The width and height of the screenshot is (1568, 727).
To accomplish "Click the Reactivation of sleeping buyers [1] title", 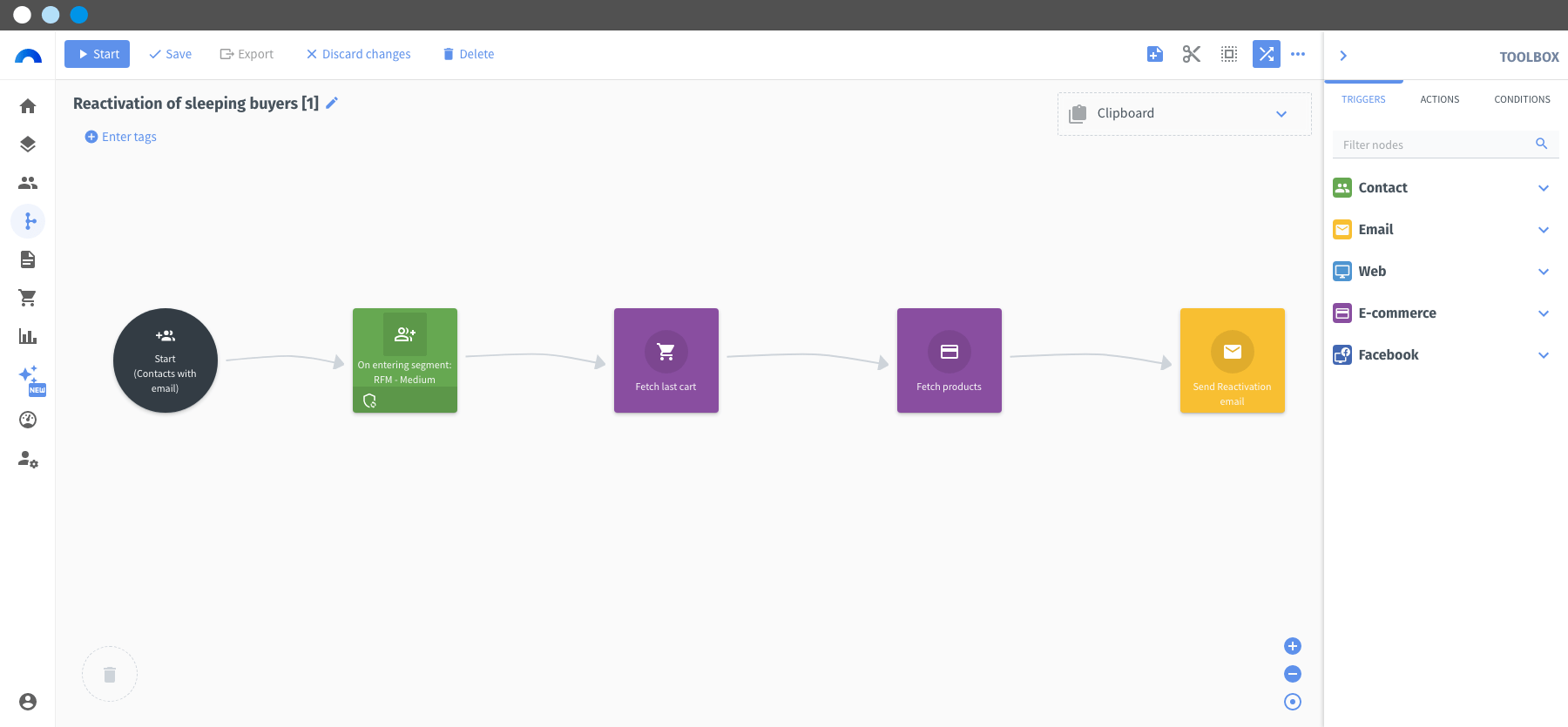I will [x=196, y=104].
